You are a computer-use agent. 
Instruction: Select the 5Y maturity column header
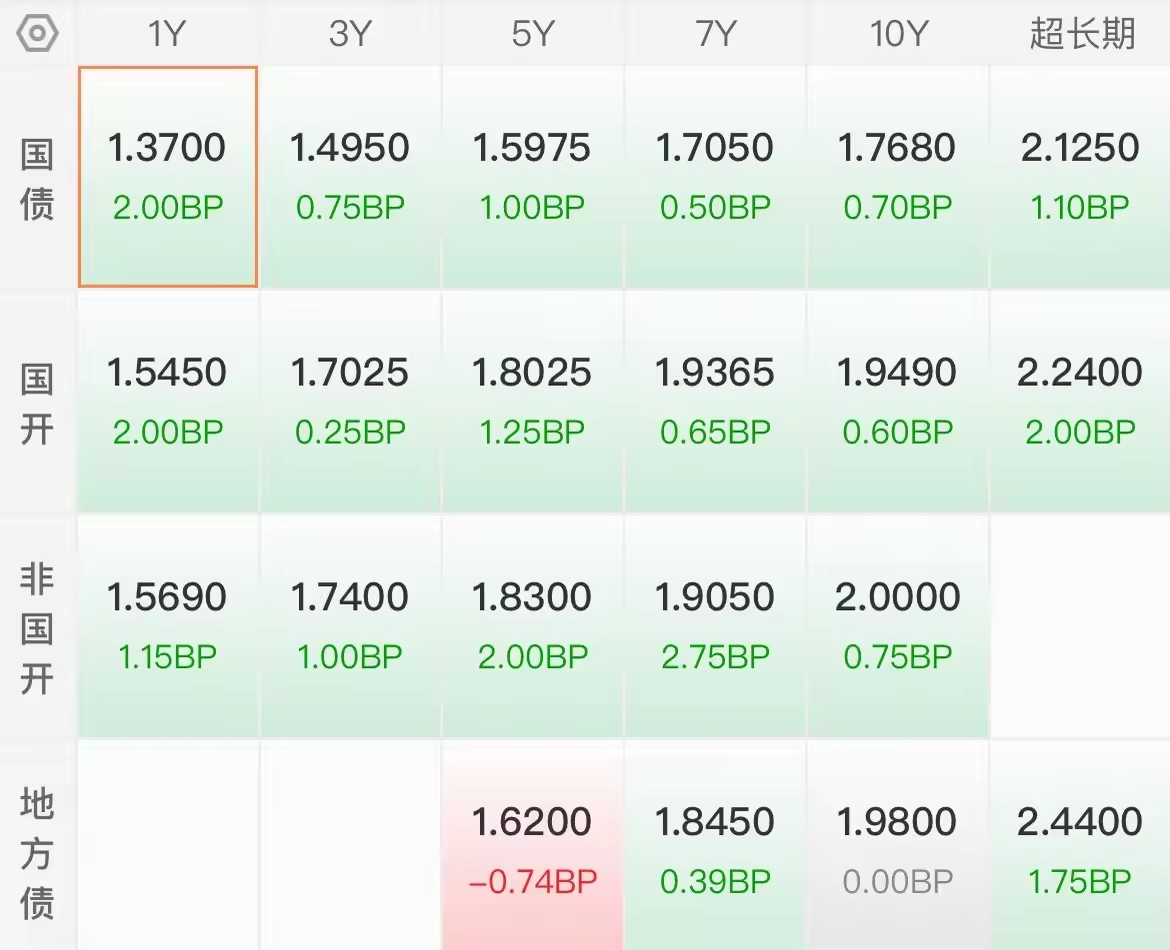tap(532, 34)
